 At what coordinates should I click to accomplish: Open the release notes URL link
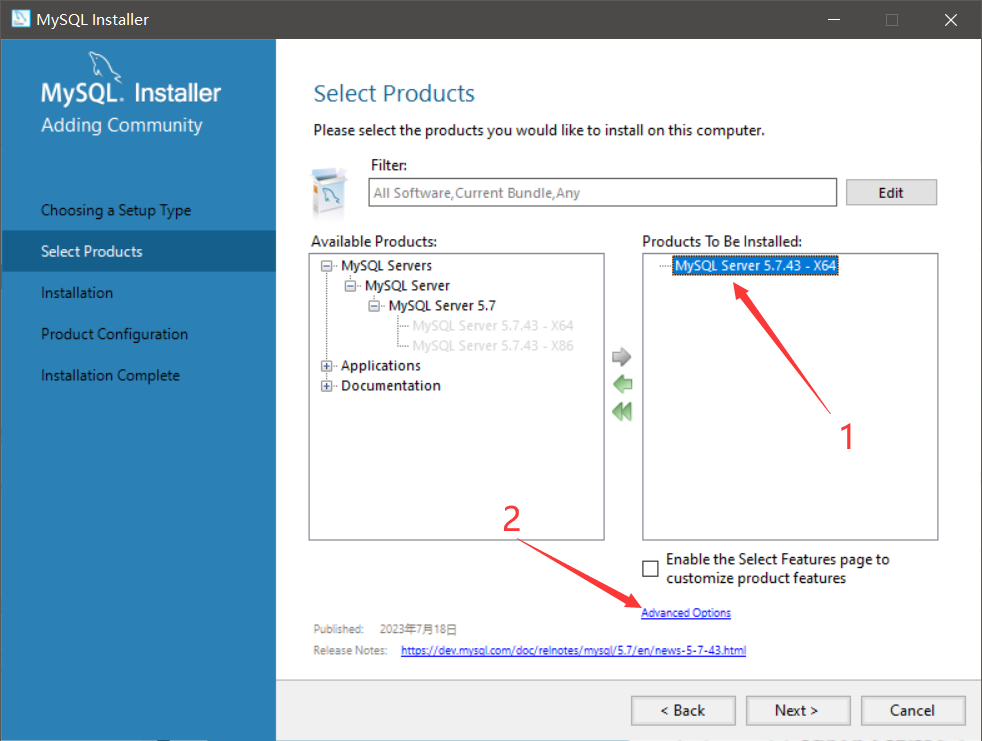(x=573, y=650)
